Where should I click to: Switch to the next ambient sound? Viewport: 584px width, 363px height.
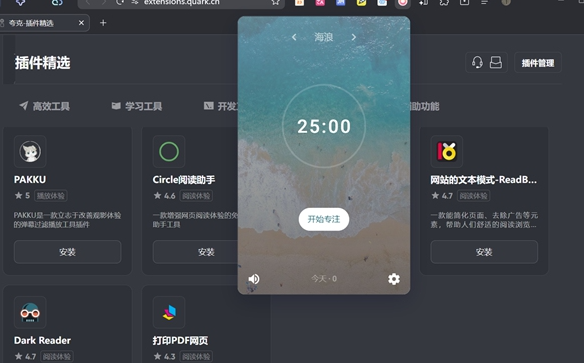point(354,37)
